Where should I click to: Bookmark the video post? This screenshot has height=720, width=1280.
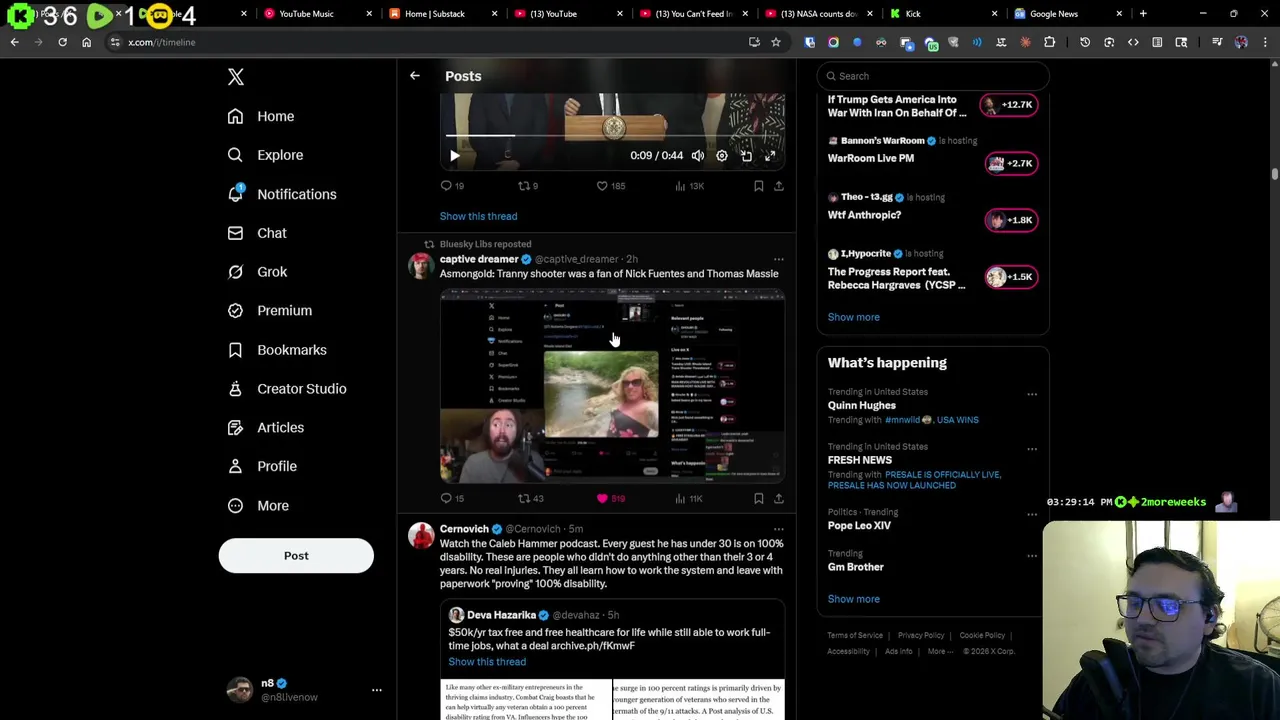(x=759, y=186)
